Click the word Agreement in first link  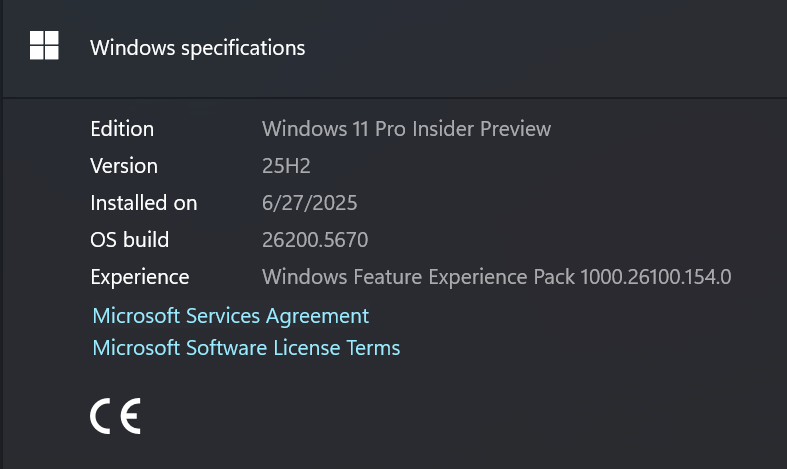click(317, 316)
